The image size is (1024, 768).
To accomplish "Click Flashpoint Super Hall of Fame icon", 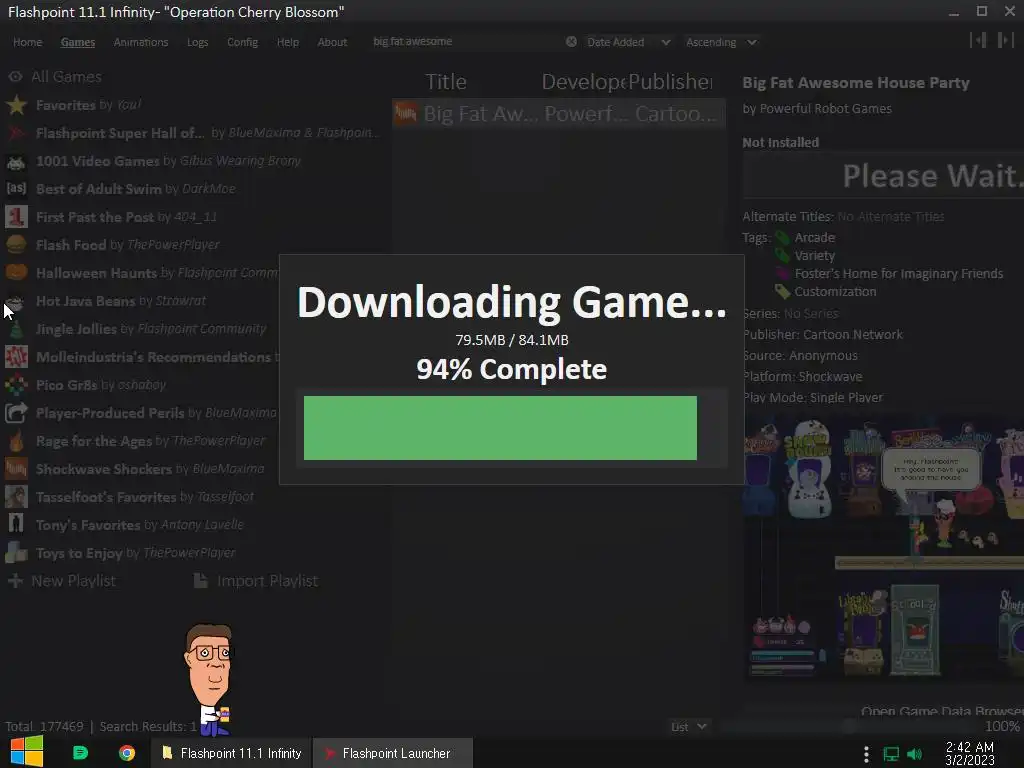I will (16, 133).
